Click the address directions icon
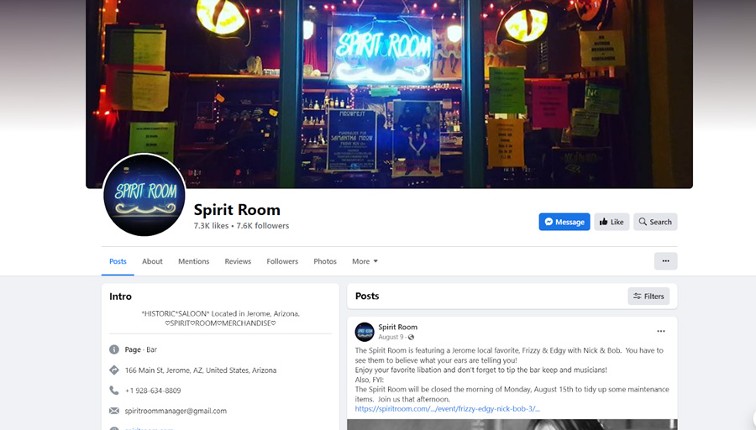The width and height of the screenshot is (756, 430). 114,370
